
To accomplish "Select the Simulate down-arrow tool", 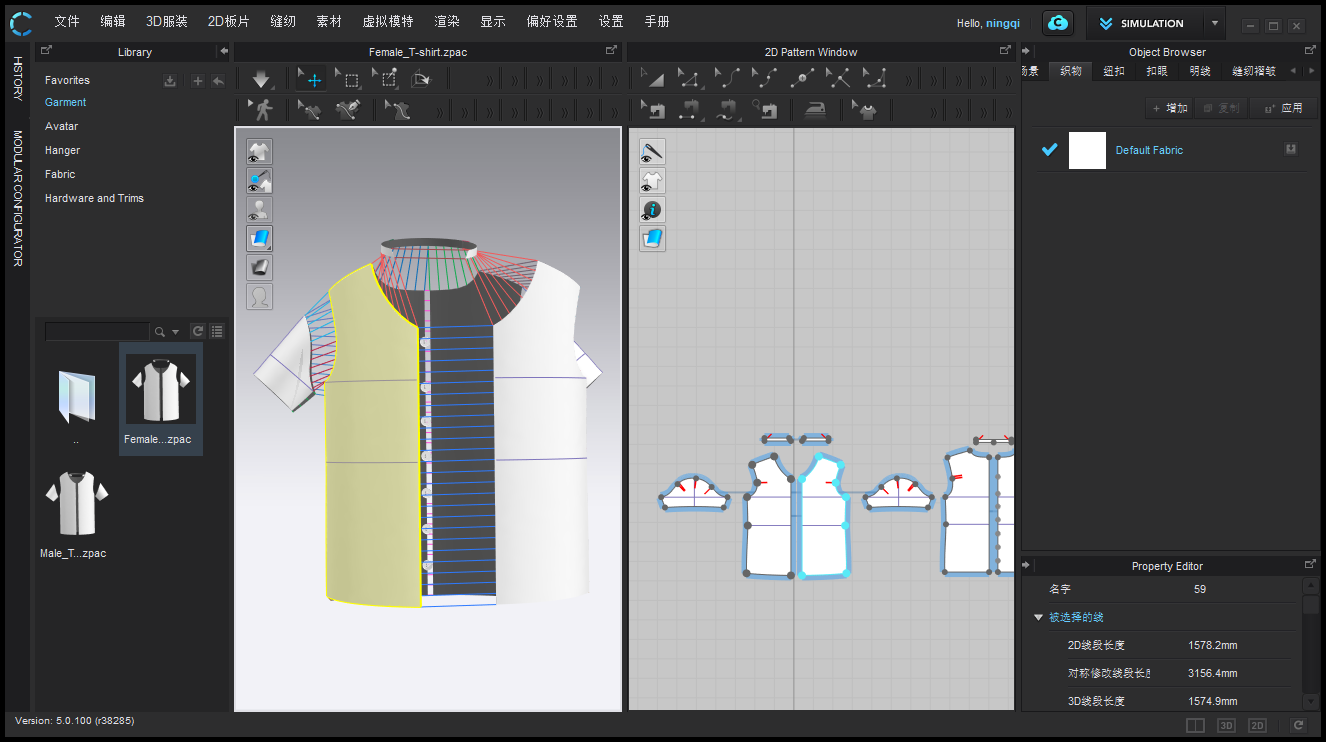I will [262, 79].
